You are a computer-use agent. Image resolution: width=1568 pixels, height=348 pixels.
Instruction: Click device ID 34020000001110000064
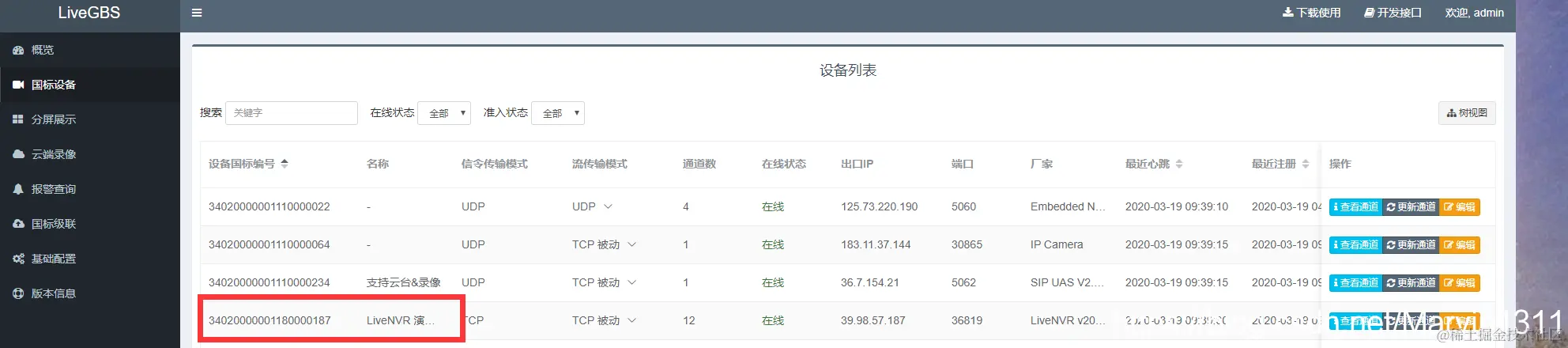pos(269,244)
